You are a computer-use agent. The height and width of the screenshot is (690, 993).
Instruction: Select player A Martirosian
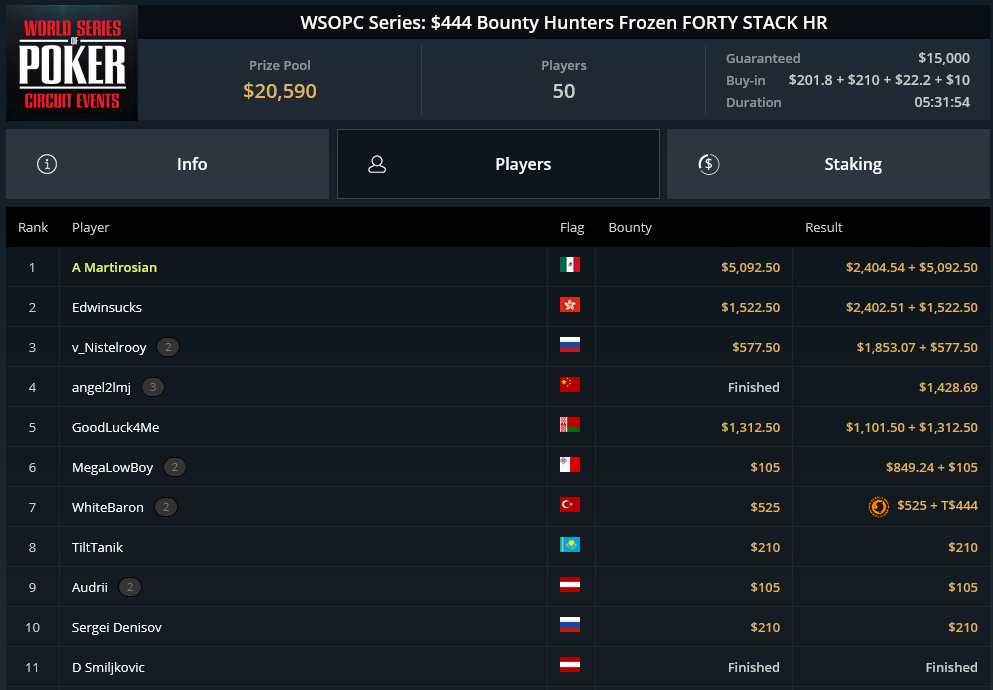pos(114,267)
